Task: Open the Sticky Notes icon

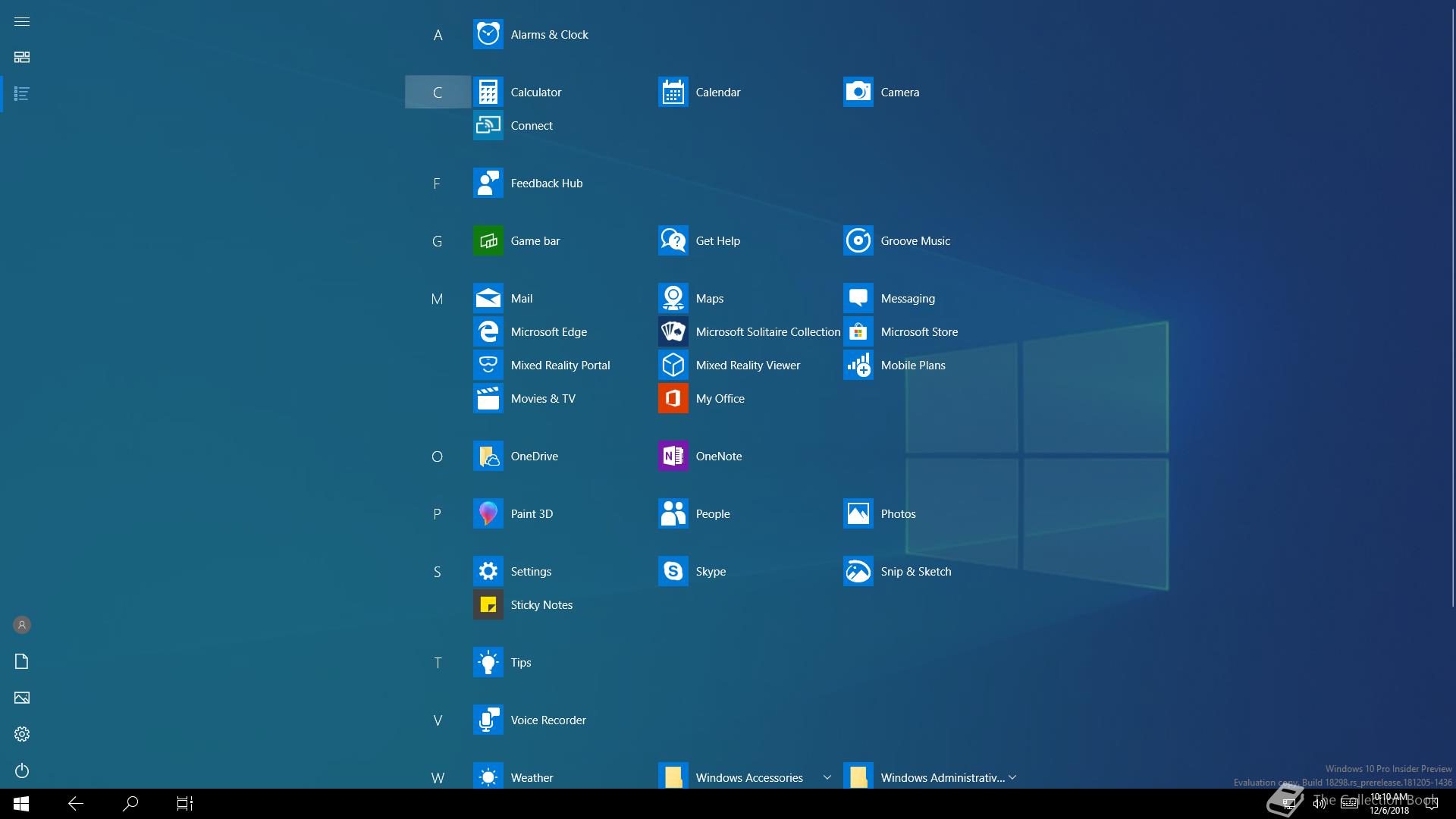Action: [x=488, y=604]
